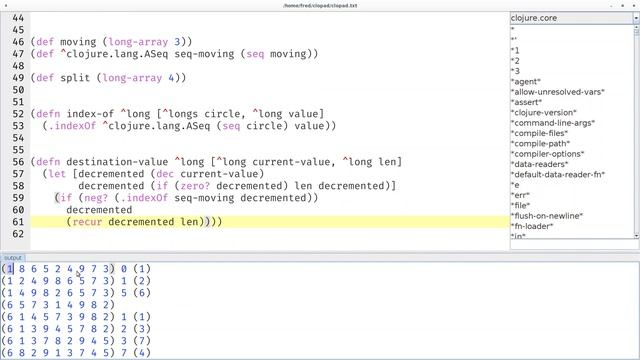Screen dimensions: 640x360
Task: Select *fn-loader* entry
Action: 532,226
